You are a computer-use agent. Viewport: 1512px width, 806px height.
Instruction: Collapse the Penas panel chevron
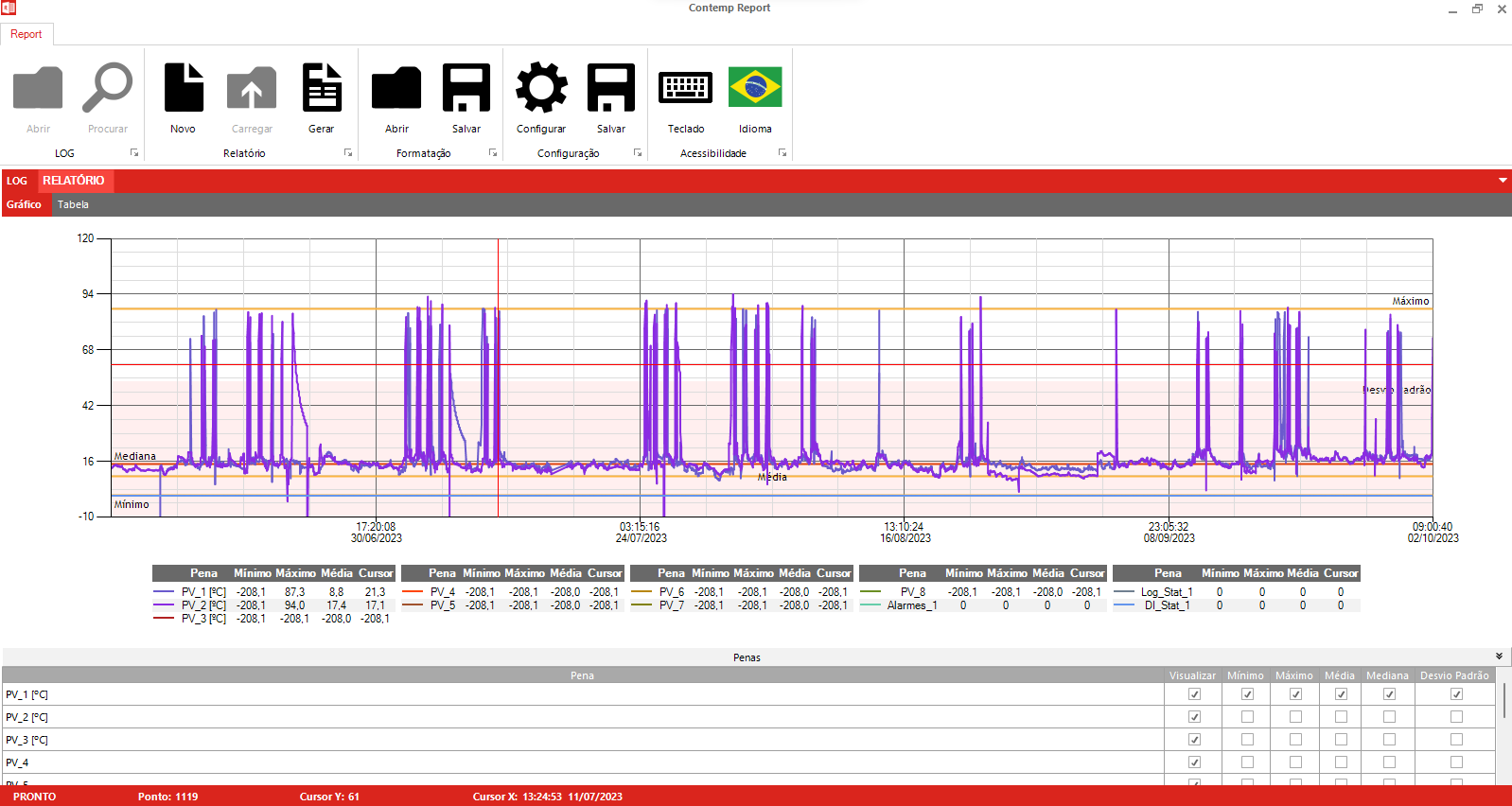(x=1499, y=657)
